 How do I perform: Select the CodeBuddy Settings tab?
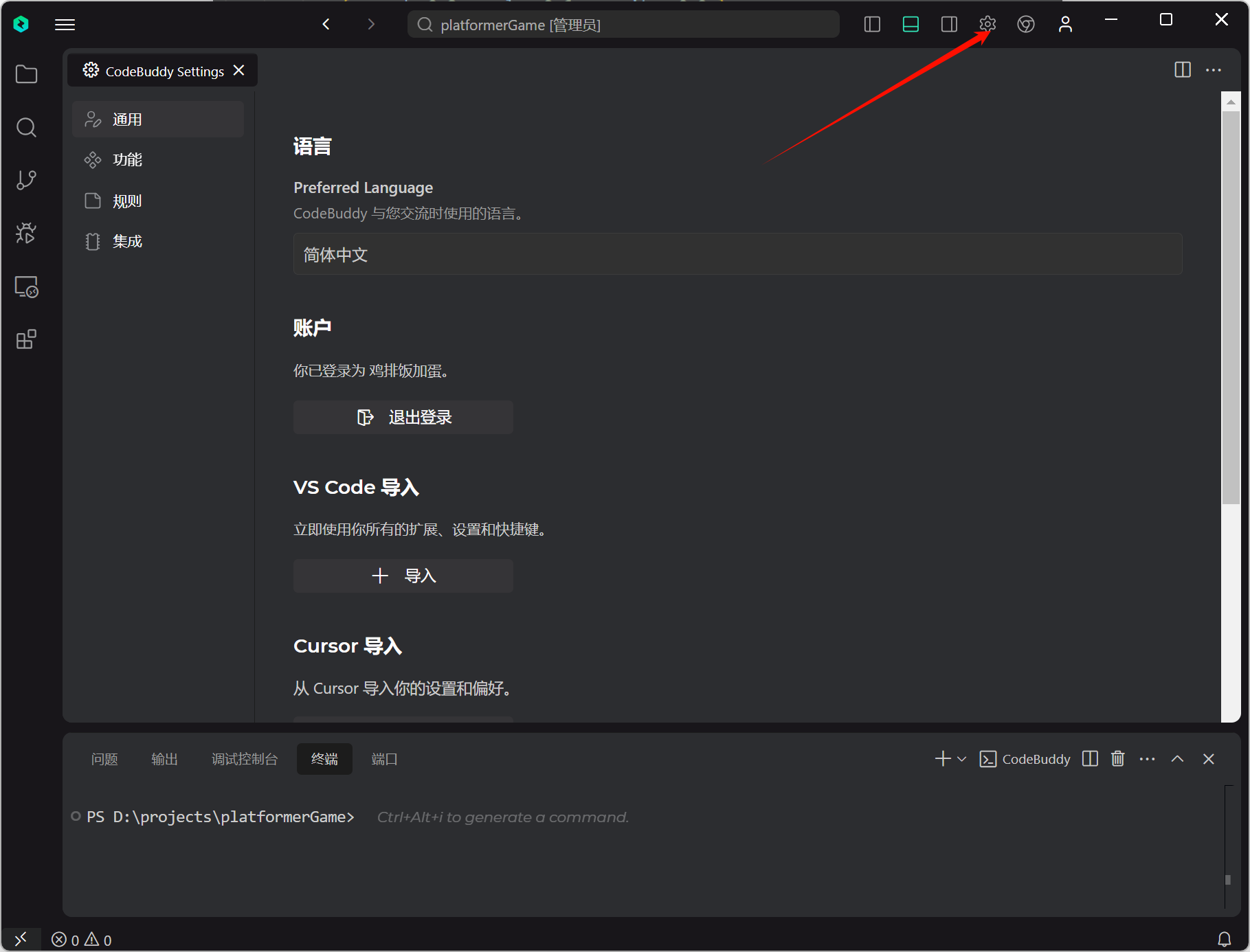162,71
